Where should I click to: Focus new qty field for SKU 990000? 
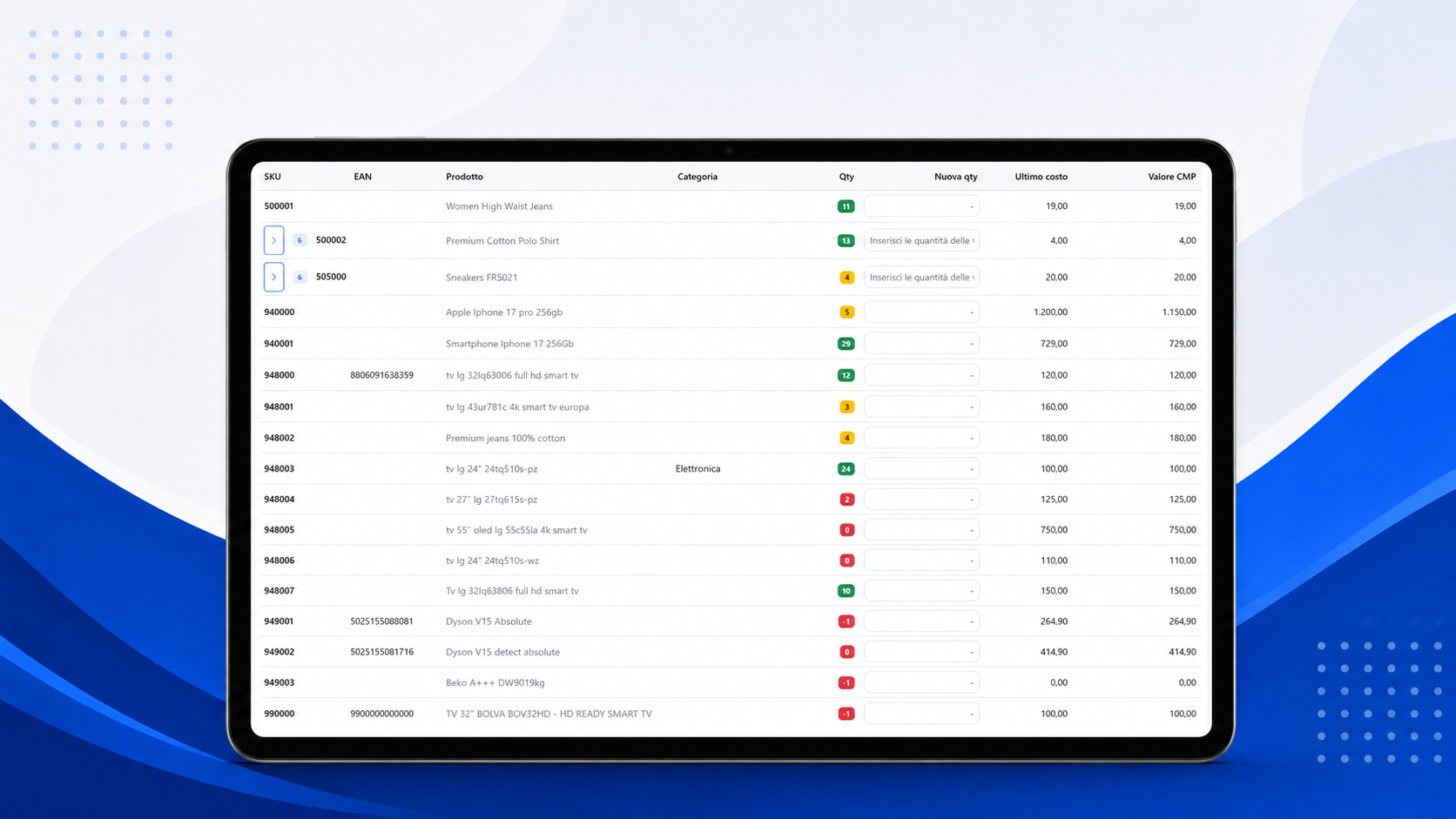coord(921,714)
